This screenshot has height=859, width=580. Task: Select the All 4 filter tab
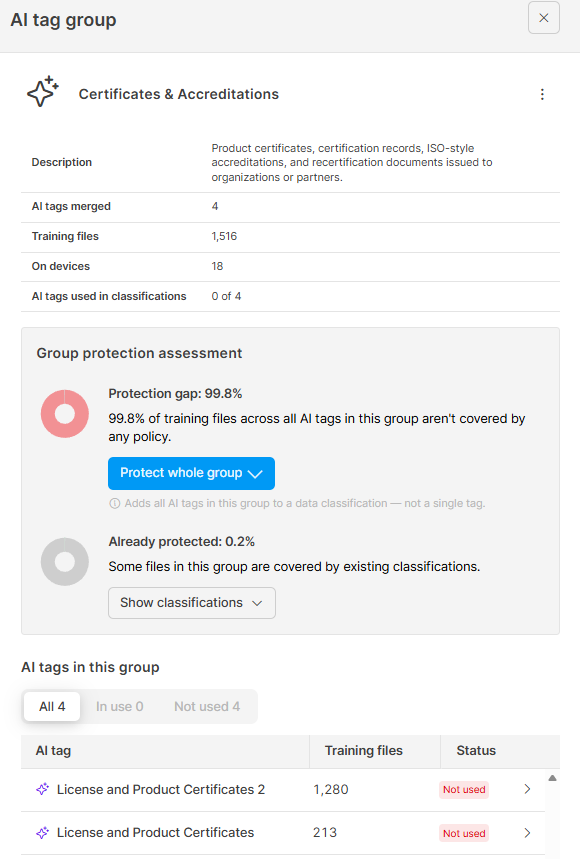pos(52,707)
